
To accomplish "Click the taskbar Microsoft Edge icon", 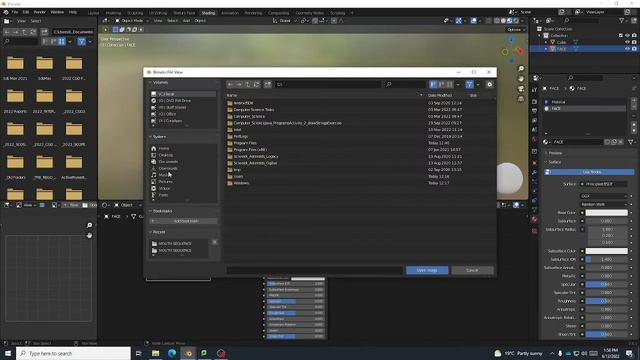I will 172,353.
